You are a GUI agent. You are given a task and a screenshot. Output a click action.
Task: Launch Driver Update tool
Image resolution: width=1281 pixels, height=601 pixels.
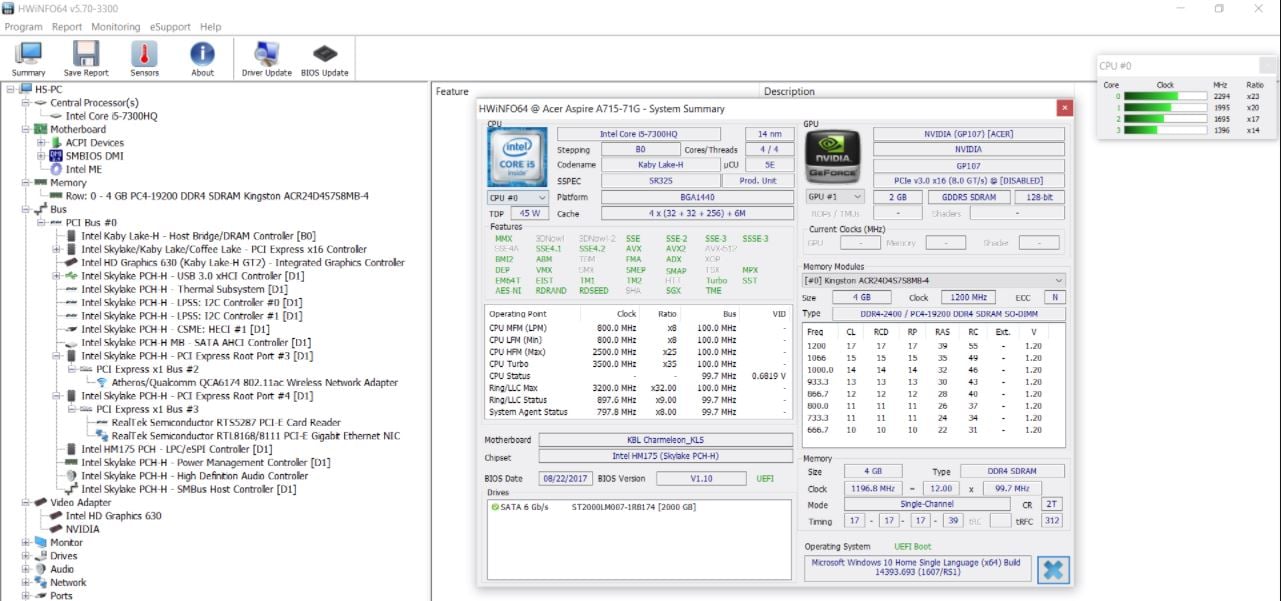coord(266,59)
